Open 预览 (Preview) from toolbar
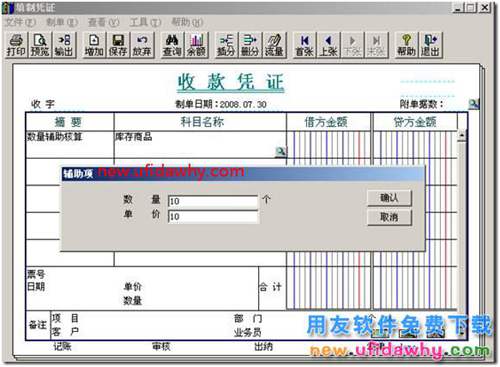500x367 pixels. (x=40, y=45)
